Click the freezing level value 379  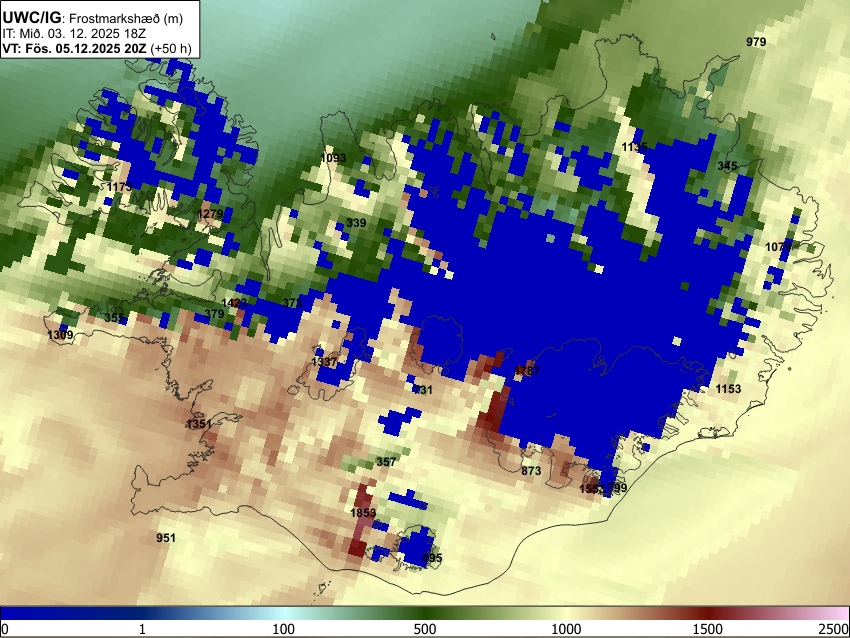coord(214,313)
